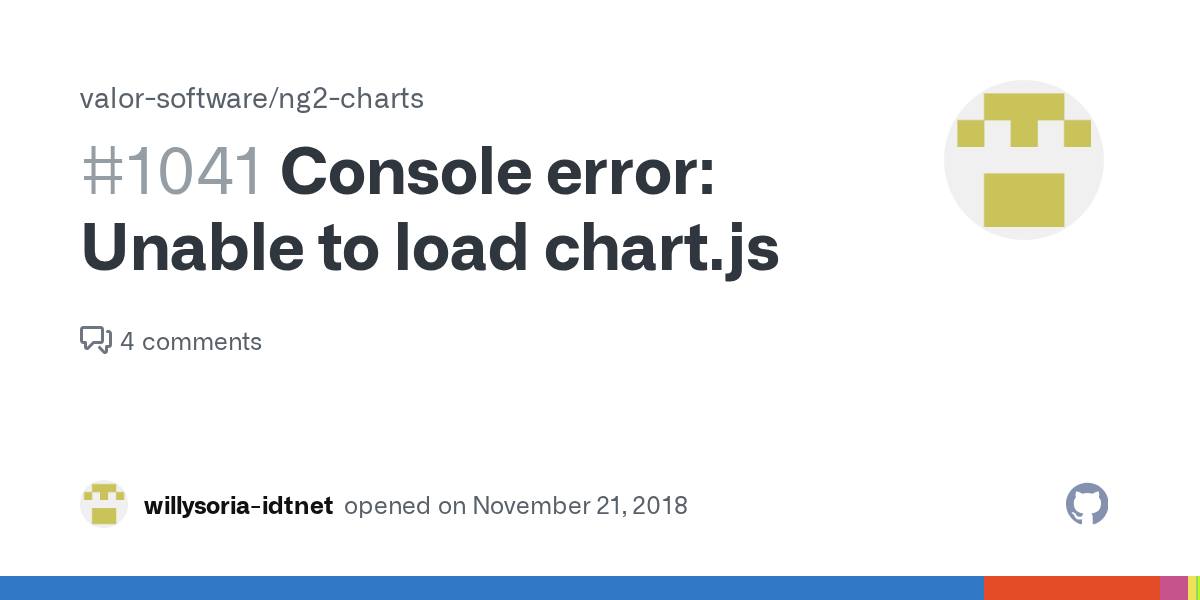1200x600 pixels.
Task: Click the small willysoria-idtnet avatar icon
Action: click(x=104, y=504)
